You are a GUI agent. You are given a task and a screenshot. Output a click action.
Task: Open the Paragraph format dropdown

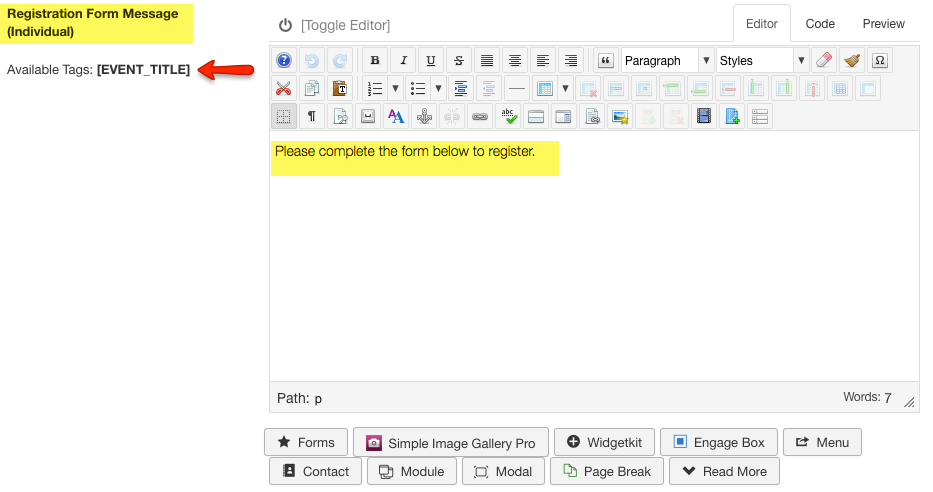click(667, 60)
